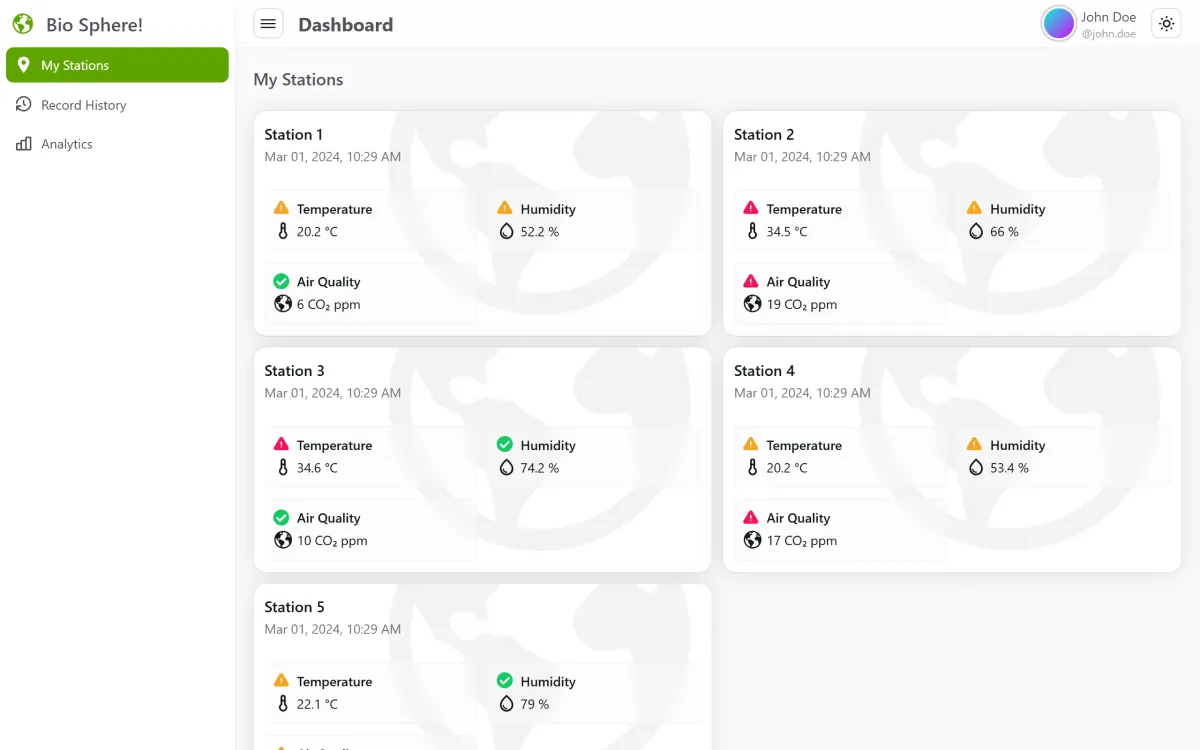Toggle the sidebar hamburger menu
The height and width of the screenshot is (750, 1200).
[268, 24]
